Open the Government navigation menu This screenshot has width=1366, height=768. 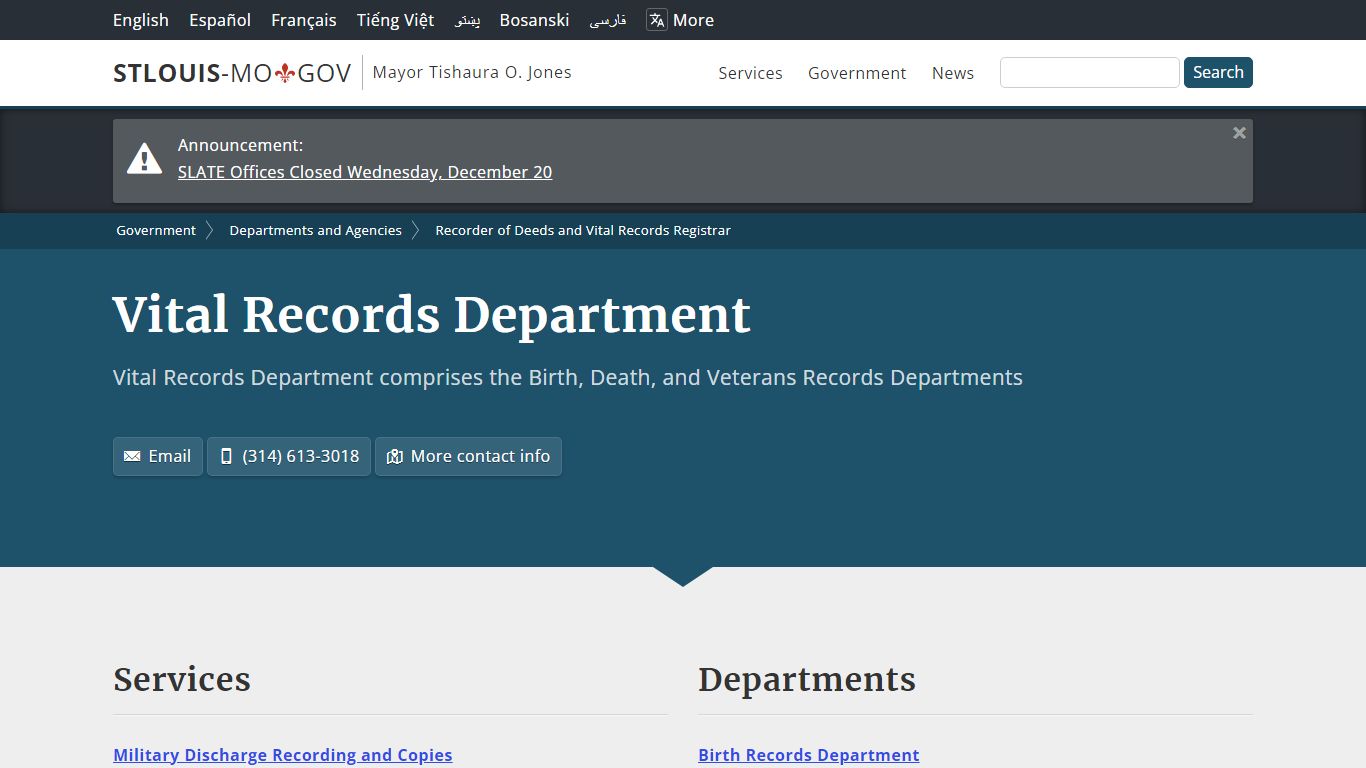pos(857,73)
